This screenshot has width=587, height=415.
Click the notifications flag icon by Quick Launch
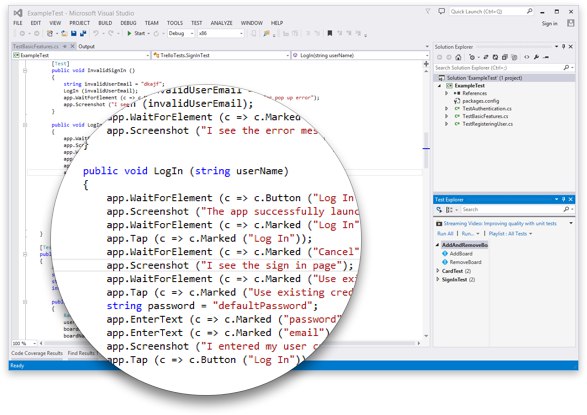pos(428,11)
